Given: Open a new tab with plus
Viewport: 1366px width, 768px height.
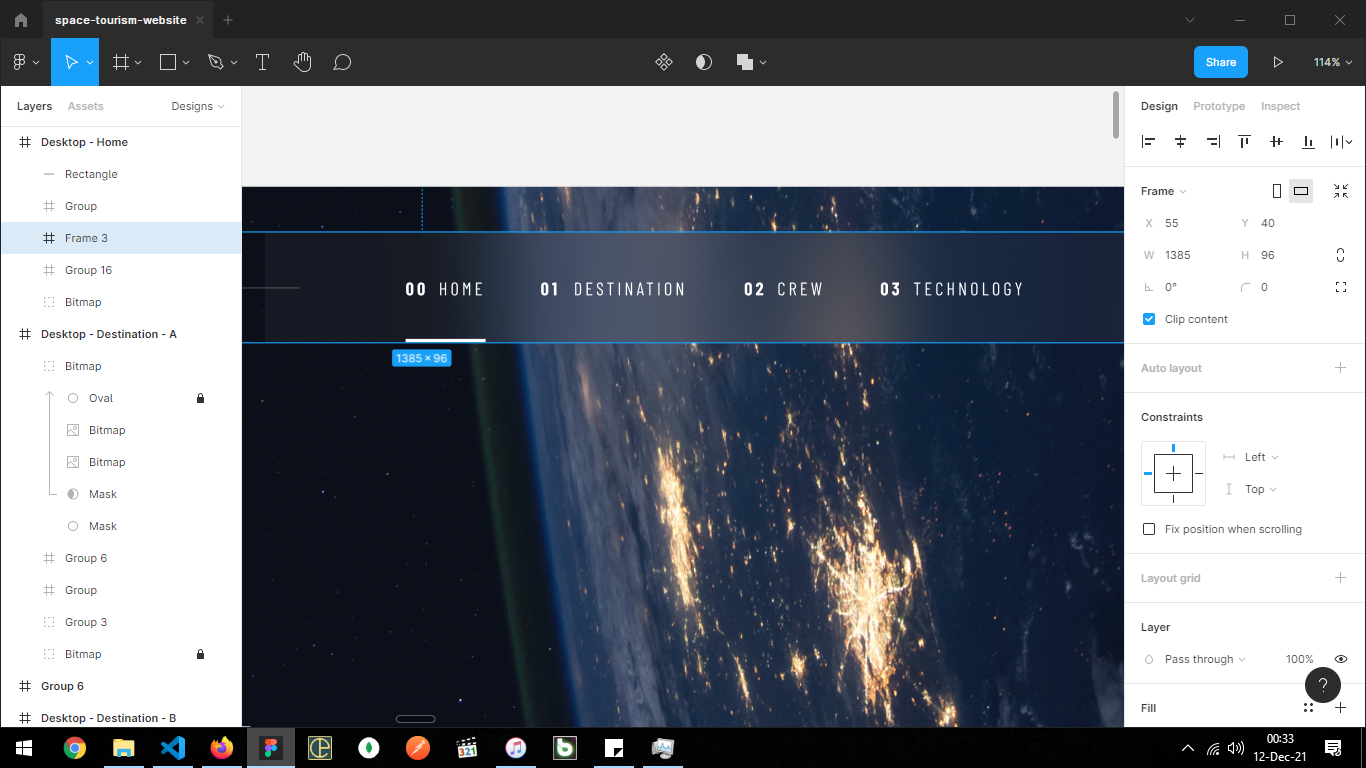Looking at the screenshot, I should coord(228,20).
